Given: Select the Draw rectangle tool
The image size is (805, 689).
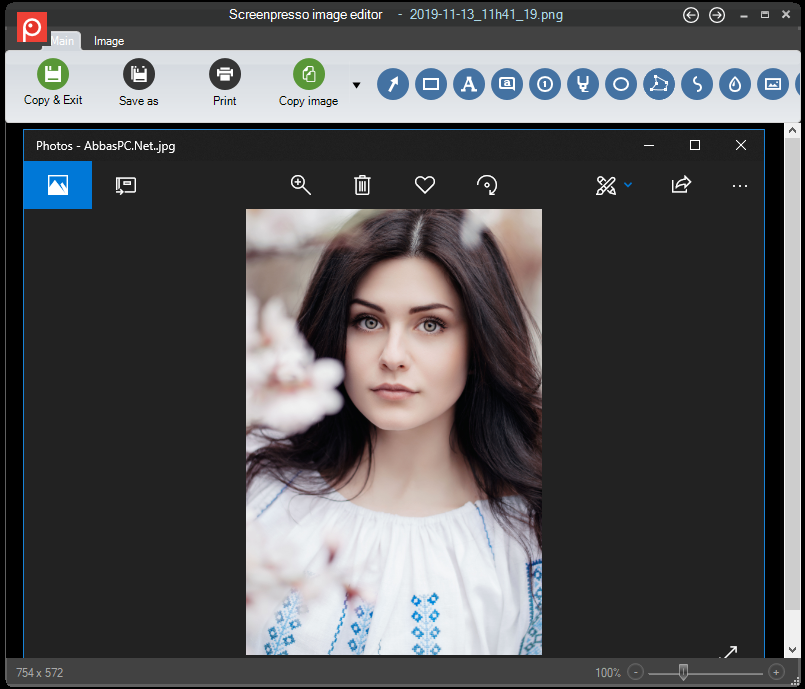Looking at the screenshot, I should coord(431,84).
